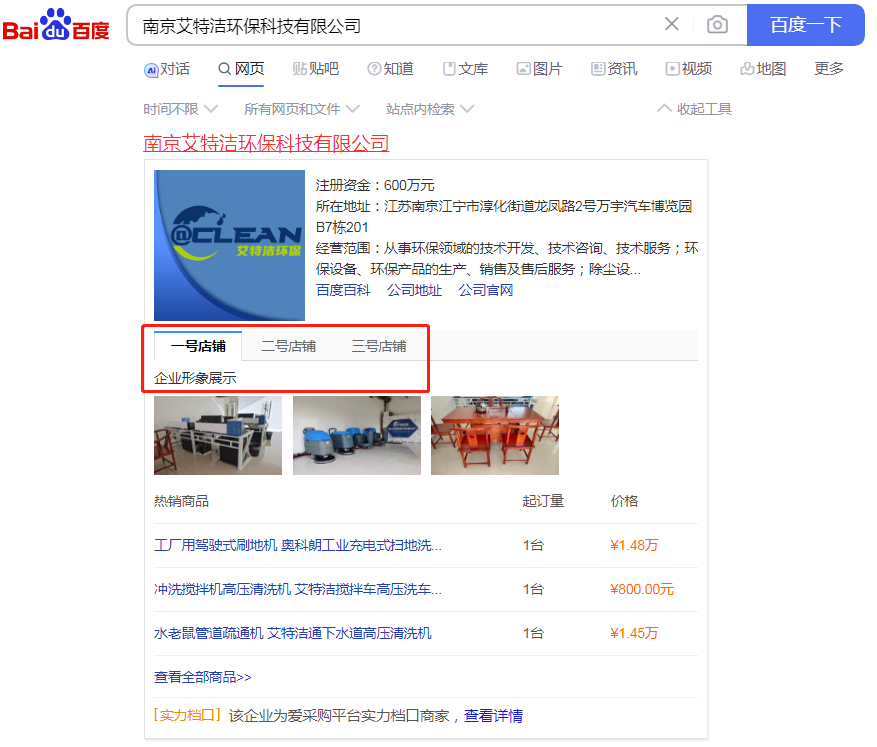877x747 pixels.
Task: Click the 注册资金:600万元 text
Action: 375,185
